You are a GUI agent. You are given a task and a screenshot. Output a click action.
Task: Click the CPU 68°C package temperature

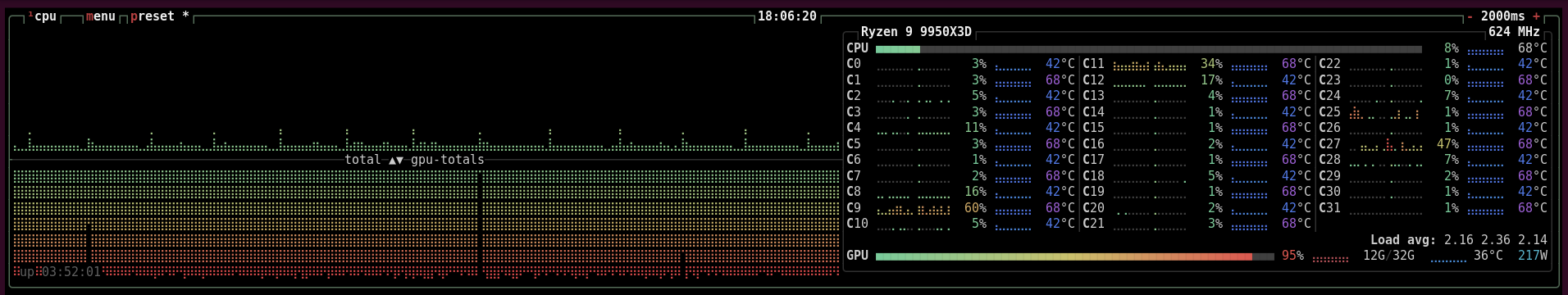(1533, 48)
